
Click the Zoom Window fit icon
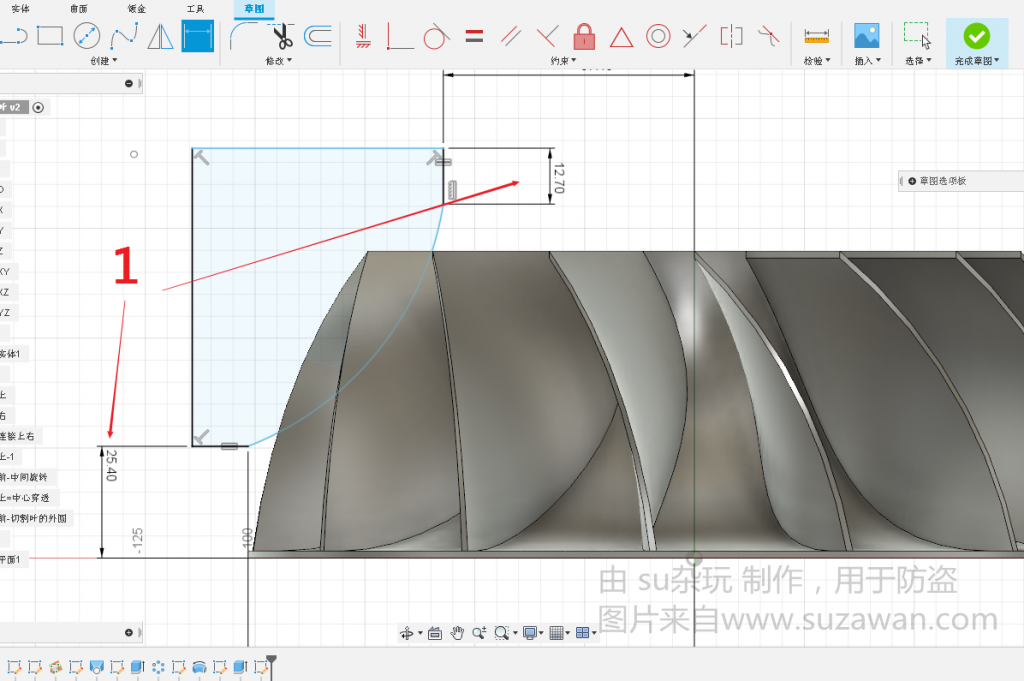501,633
